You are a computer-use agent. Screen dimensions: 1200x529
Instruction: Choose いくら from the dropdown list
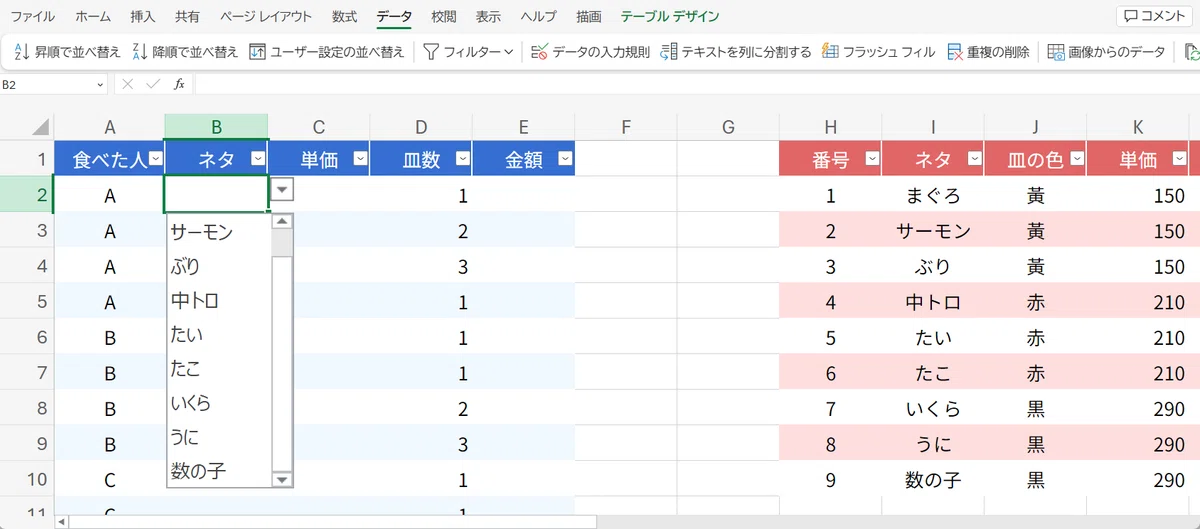click(219, 402)
